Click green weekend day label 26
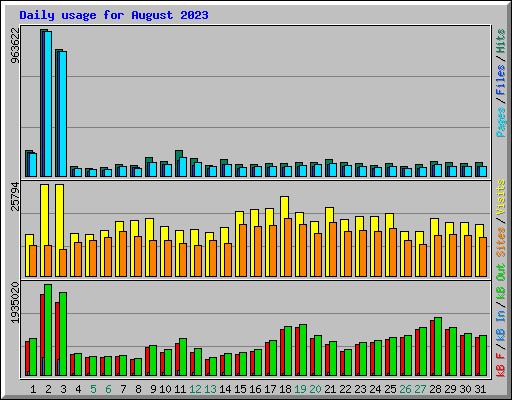 pyautogui.click(x=405, y=389)
